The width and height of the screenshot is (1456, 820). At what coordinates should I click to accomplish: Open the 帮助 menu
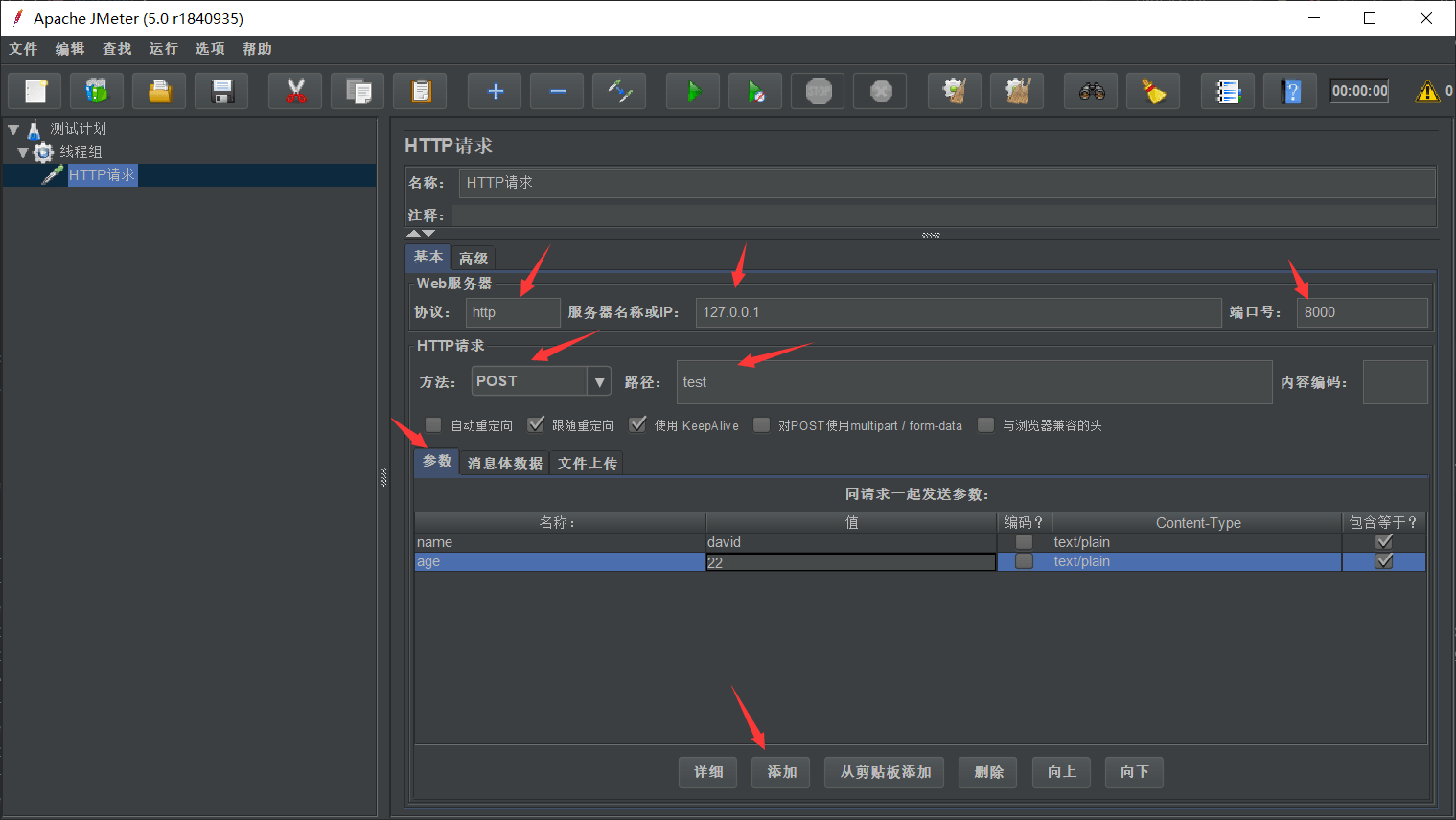pos(257,49)
